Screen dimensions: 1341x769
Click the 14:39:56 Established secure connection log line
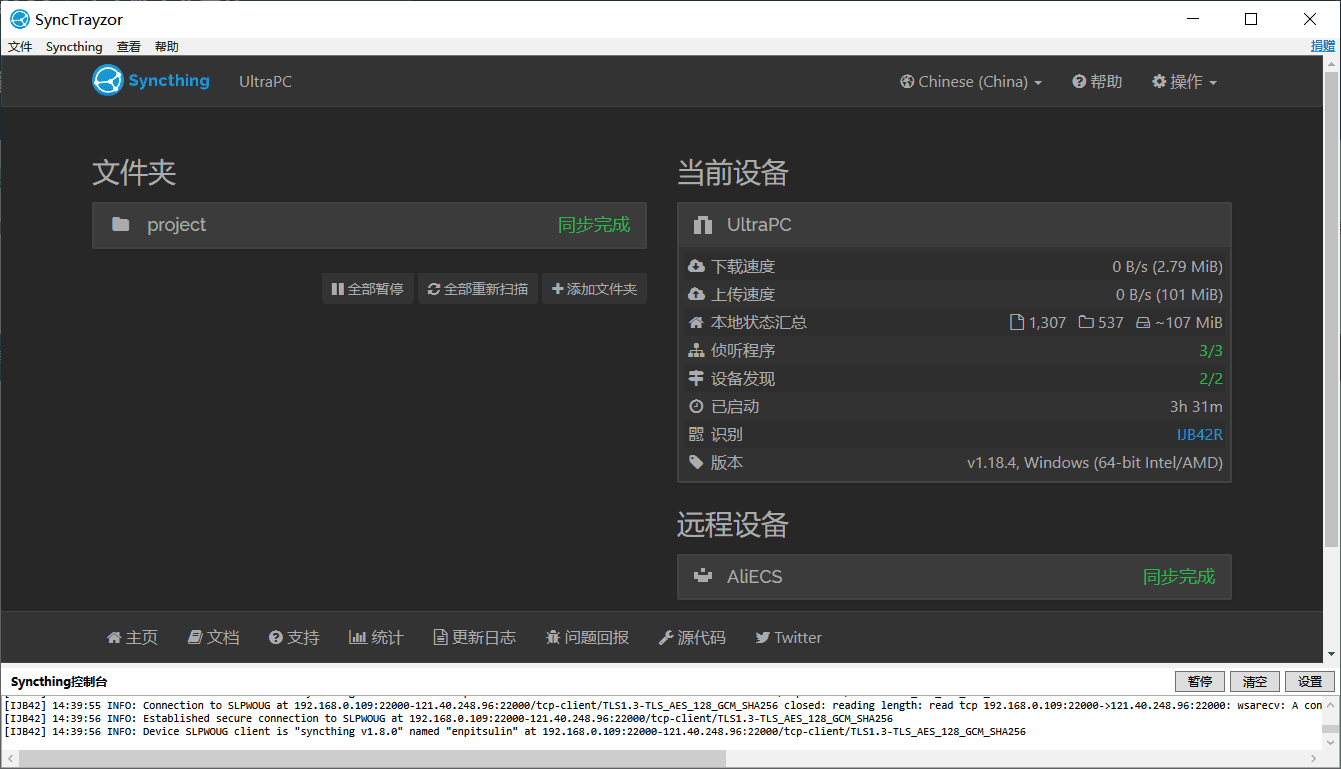(x=449, y=718)
